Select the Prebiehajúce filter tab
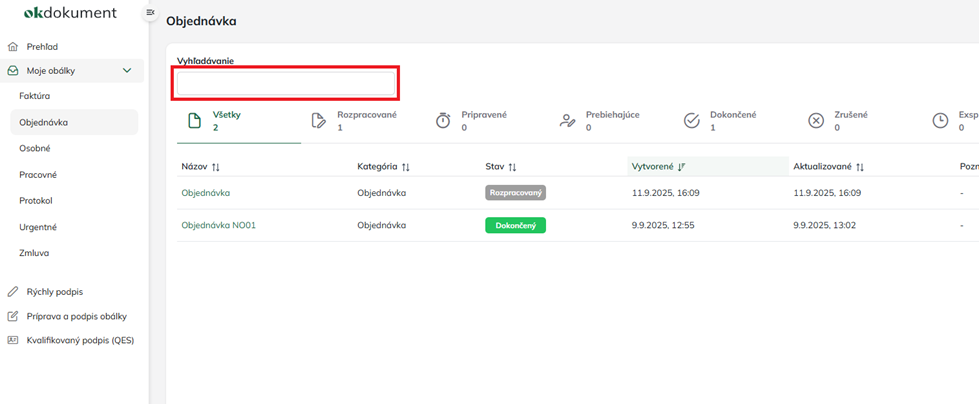Viewport: 979px width, 404px height. pyautogui.click(x=612, y=120)
